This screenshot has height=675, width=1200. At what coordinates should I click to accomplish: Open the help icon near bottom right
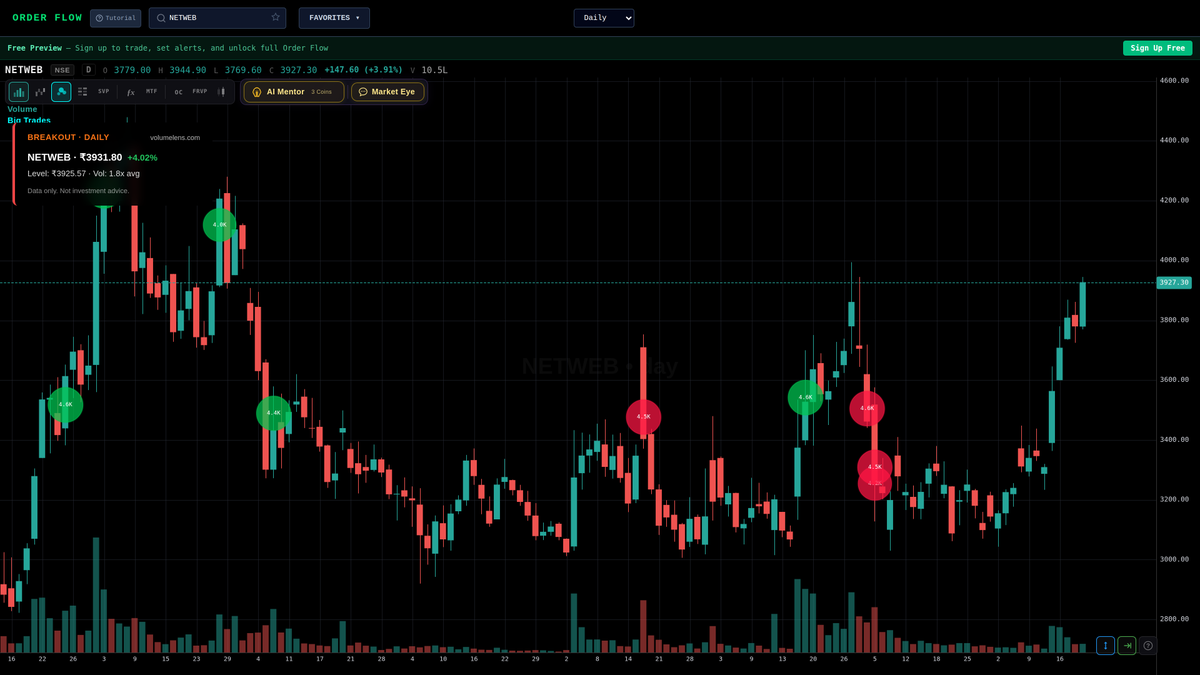[x=1147, y=645]
